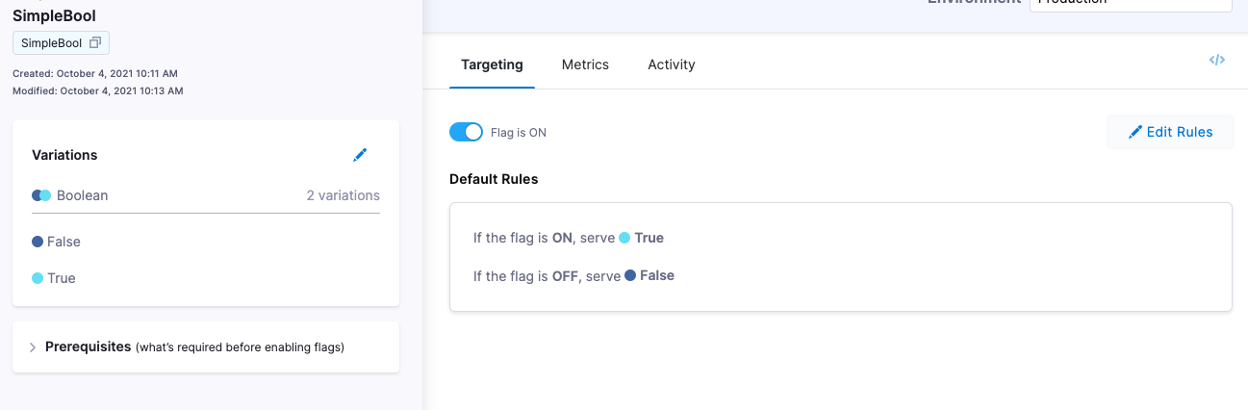Viewport: 1248px width, 410px height.
Task: Click the cyan True variation dot
Action: tap(37, 278)
